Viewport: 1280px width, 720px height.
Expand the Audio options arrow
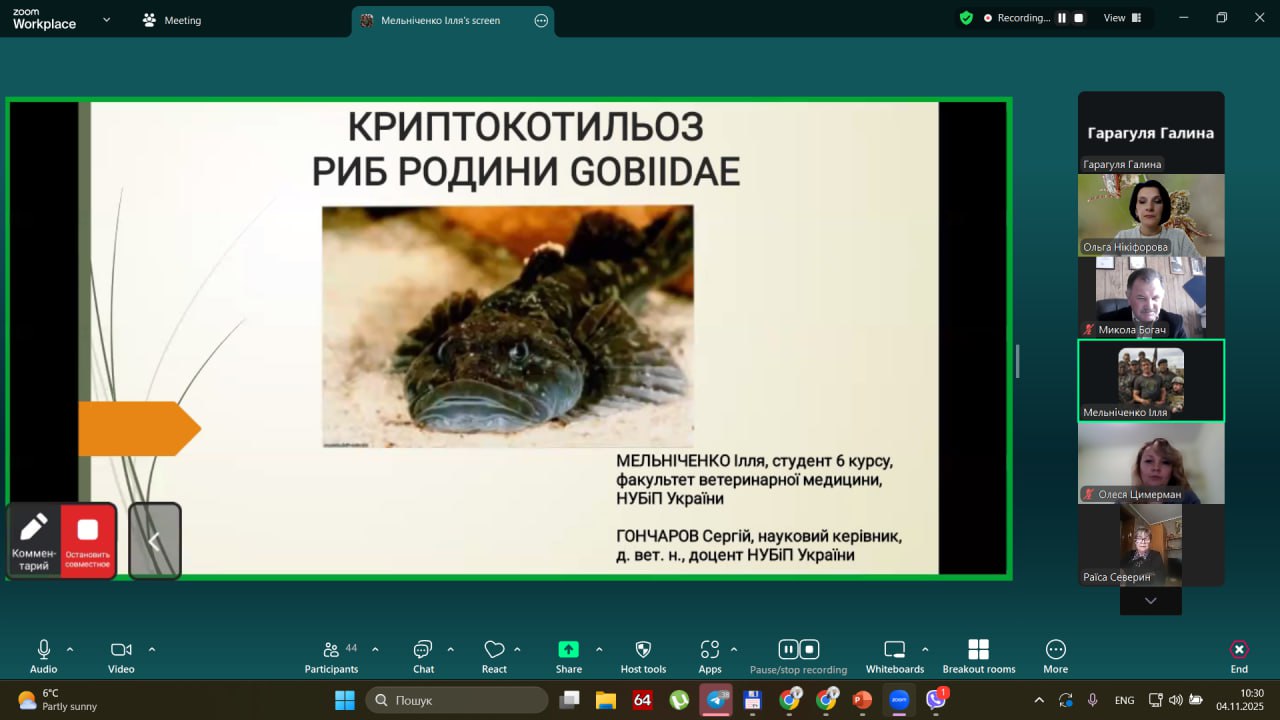tap(70, 649)
